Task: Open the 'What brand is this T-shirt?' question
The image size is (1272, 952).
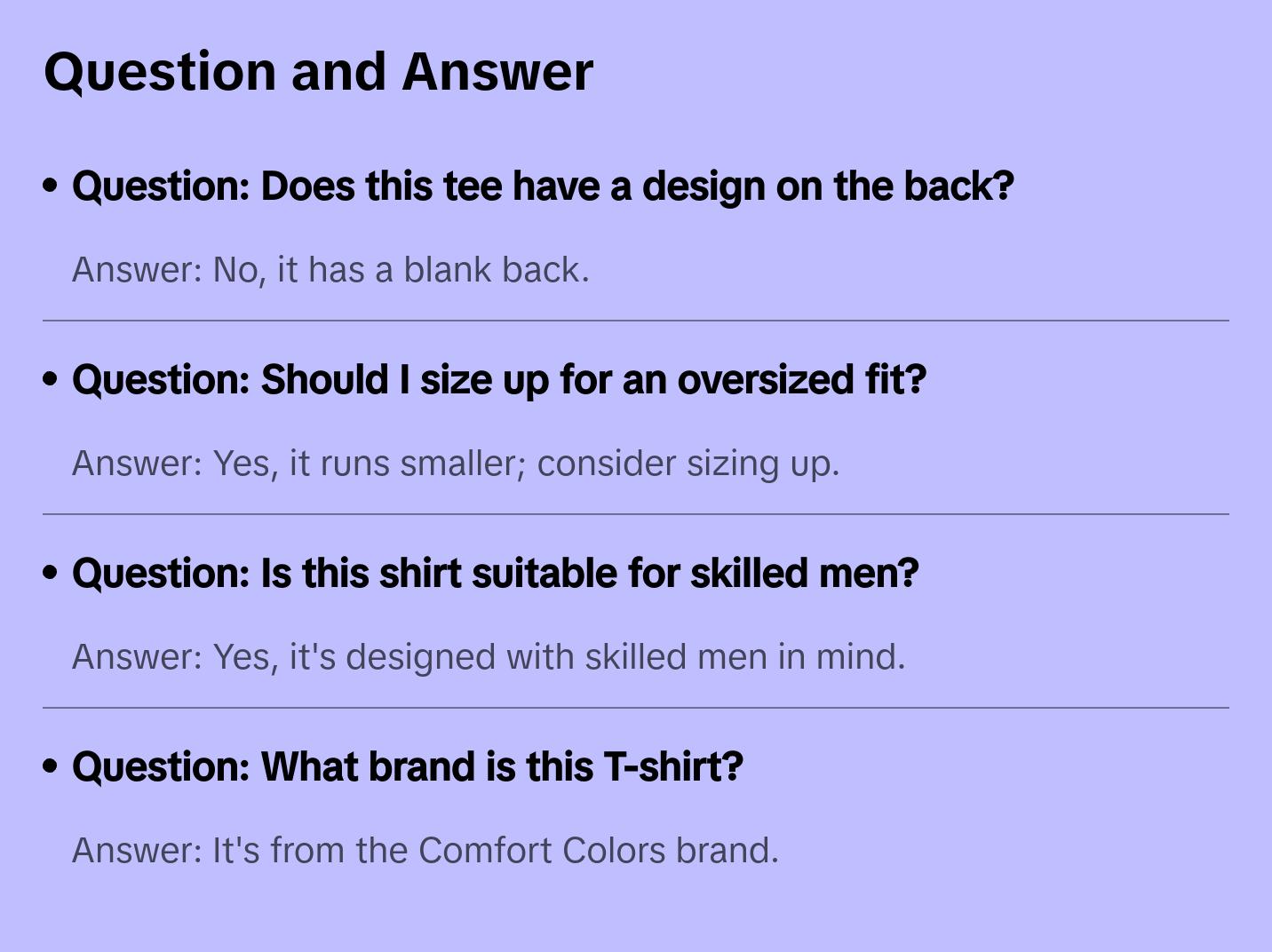Action: pyautogui.click(x=407, y=767)
